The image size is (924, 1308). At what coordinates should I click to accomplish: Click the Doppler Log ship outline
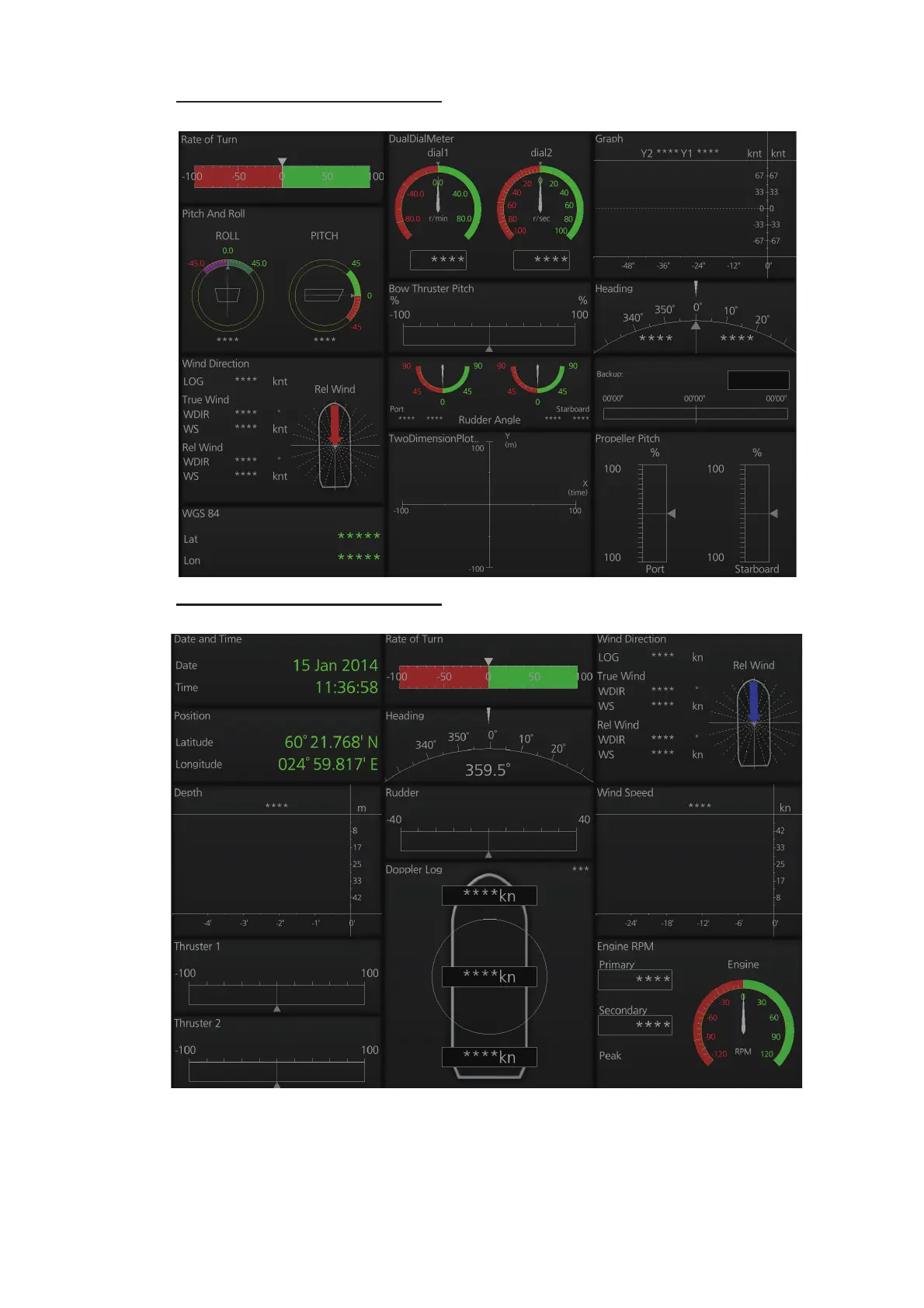pyautogui.click(x=489, y=977)
